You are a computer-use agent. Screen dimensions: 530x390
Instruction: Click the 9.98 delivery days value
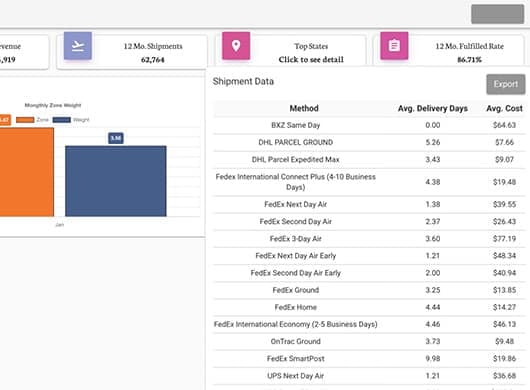point(433,359)
